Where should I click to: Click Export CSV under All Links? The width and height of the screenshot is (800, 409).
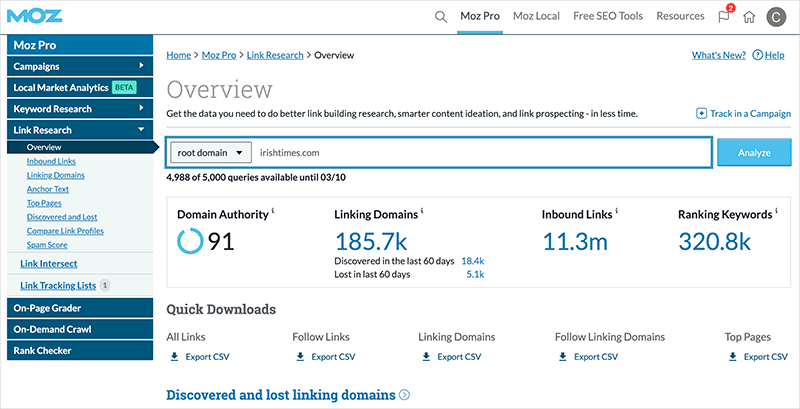coord(207,357)
